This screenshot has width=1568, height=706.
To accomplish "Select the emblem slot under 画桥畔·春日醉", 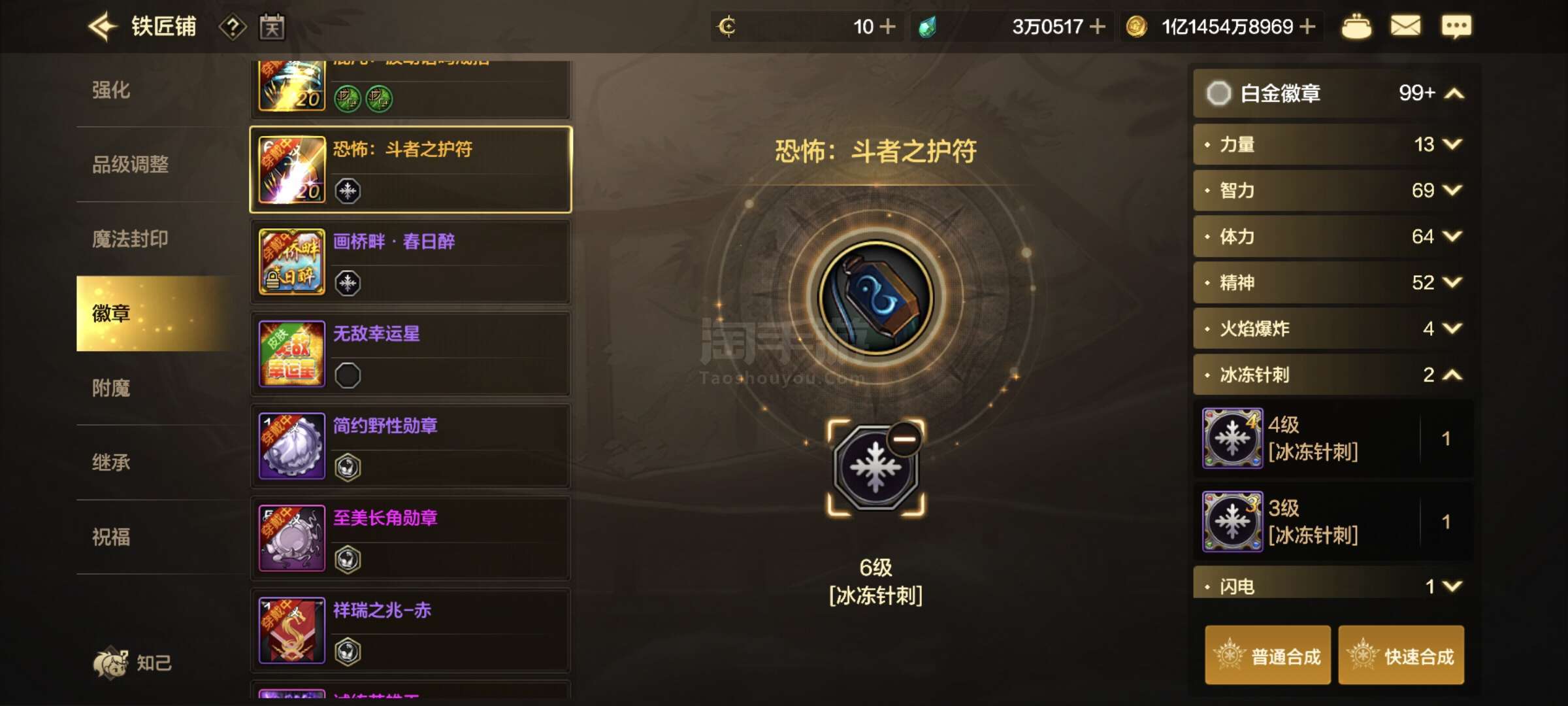I will [348, 283].
